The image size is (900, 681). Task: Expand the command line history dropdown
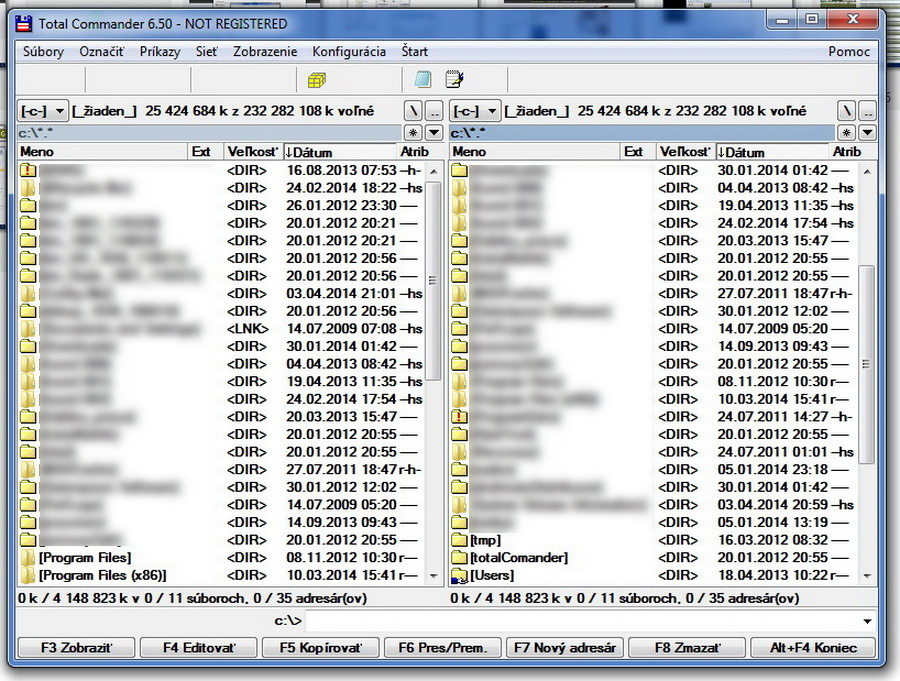[867, 621]
